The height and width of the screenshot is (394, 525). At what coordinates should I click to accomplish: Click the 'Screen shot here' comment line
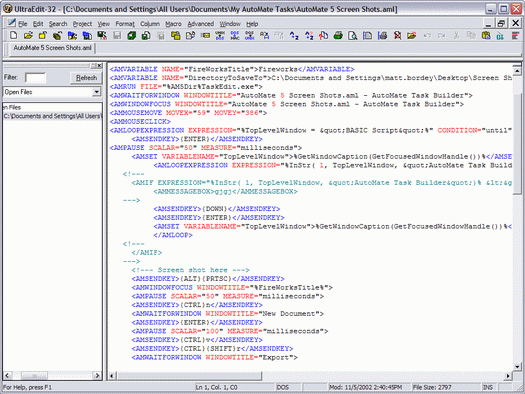191,270
